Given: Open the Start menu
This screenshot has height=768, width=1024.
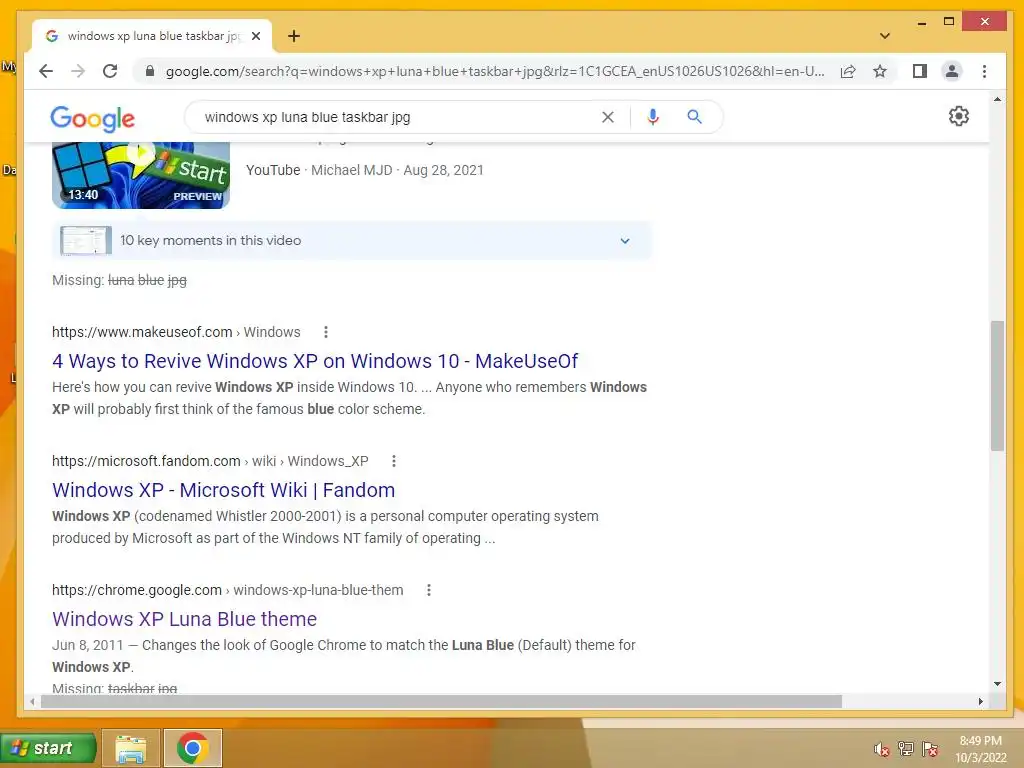Looking at the screenshot, I should click(x=47, y=748).
